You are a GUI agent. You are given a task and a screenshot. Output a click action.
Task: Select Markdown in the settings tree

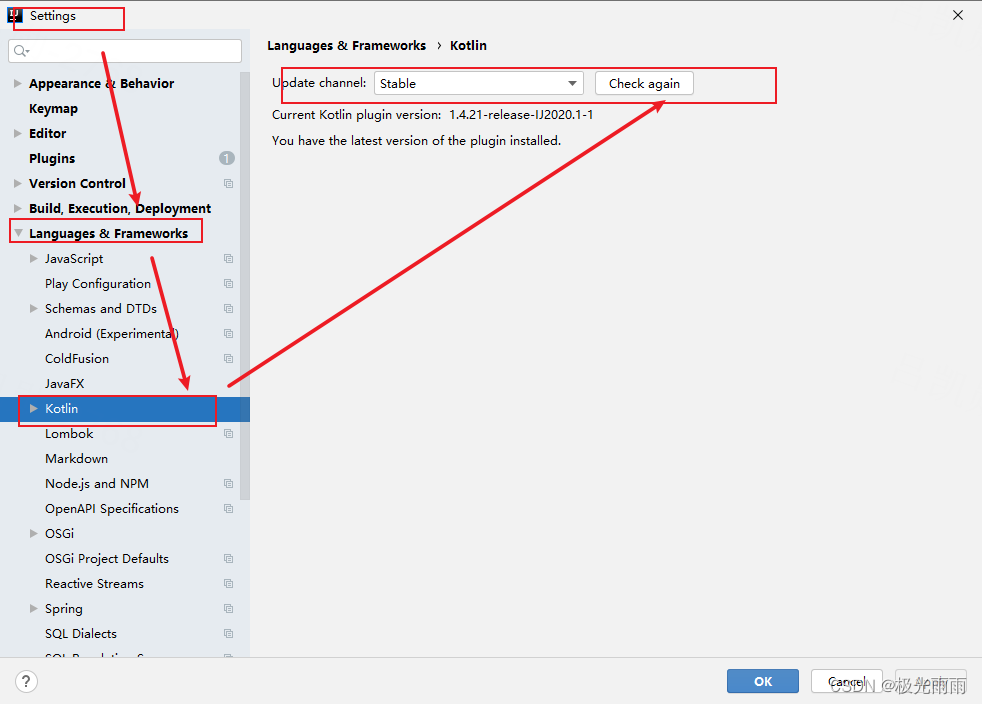[76, 458]
